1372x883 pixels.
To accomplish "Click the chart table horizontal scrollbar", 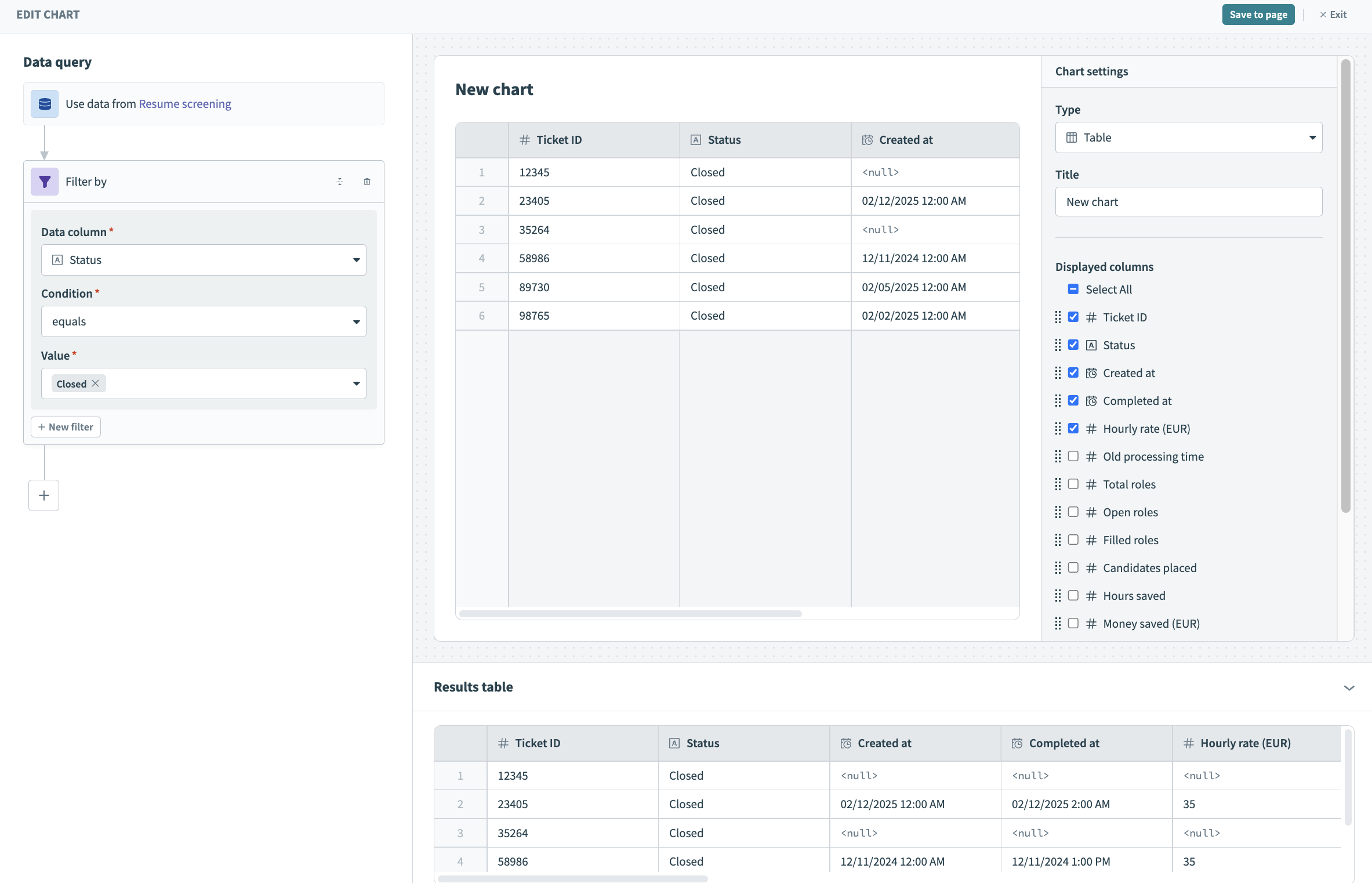I will (630, 614).
